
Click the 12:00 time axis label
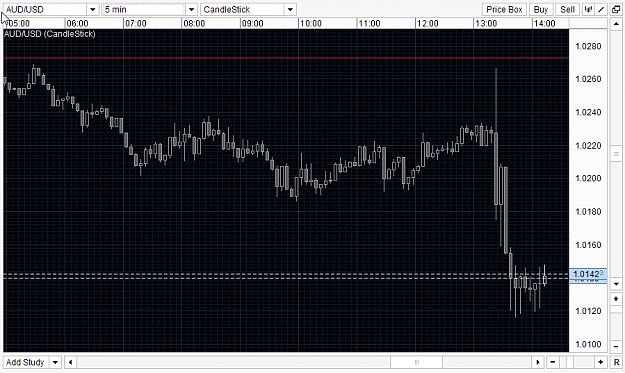pos(428,24)
